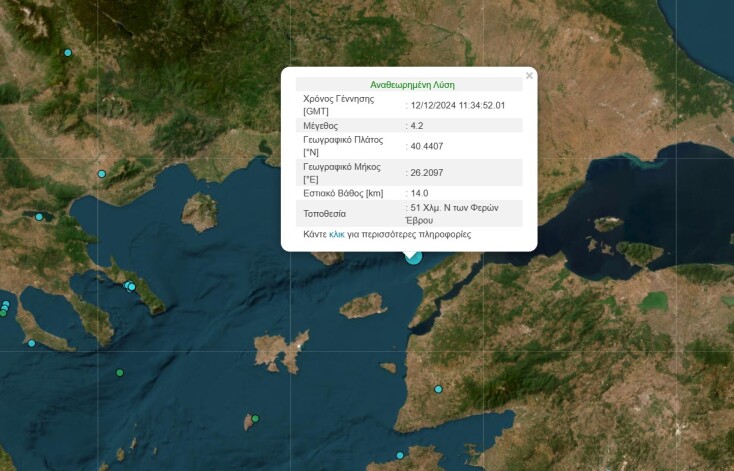The width and height of the screenshot is (734, 471).
Task: Select the cyan marker cluster on the narrow peninsula
Action: point(130,287)
